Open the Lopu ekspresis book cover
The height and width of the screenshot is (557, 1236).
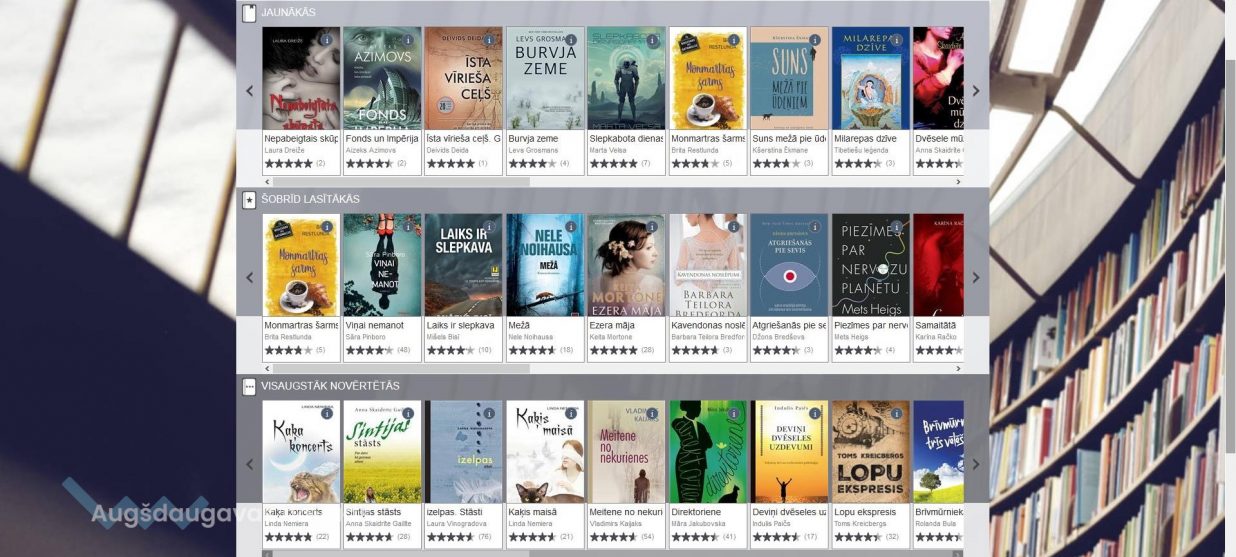click(871, 452)
